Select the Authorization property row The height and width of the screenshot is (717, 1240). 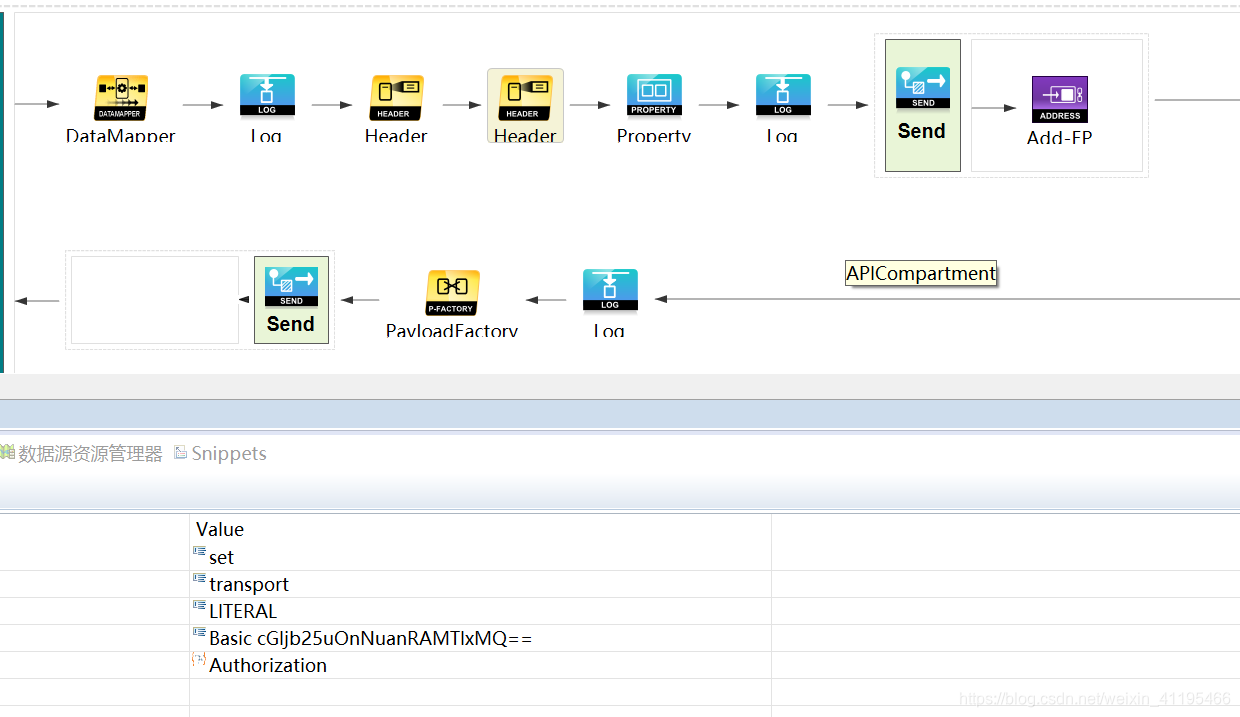(x=267, y=665)
